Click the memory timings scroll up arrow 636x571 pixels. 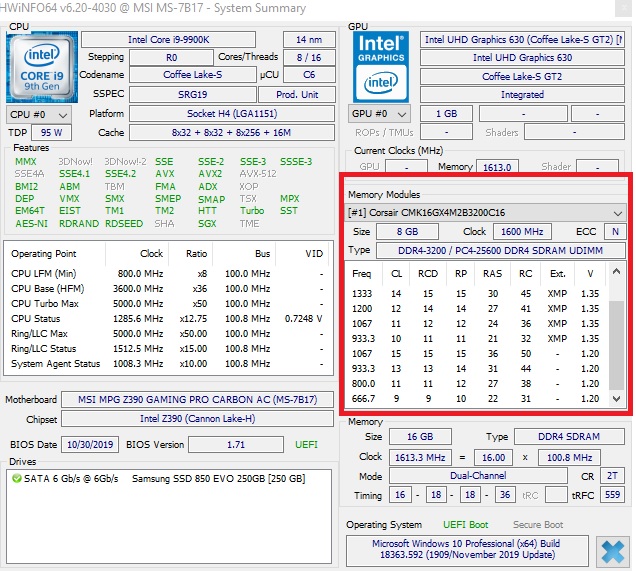[616, 271]
